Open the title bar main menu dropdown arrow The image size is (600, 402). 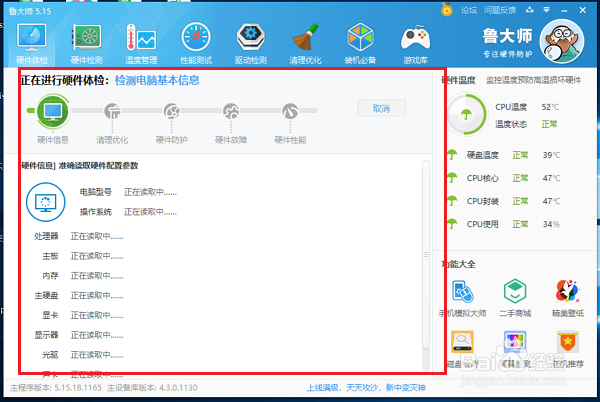click(546, 10)
